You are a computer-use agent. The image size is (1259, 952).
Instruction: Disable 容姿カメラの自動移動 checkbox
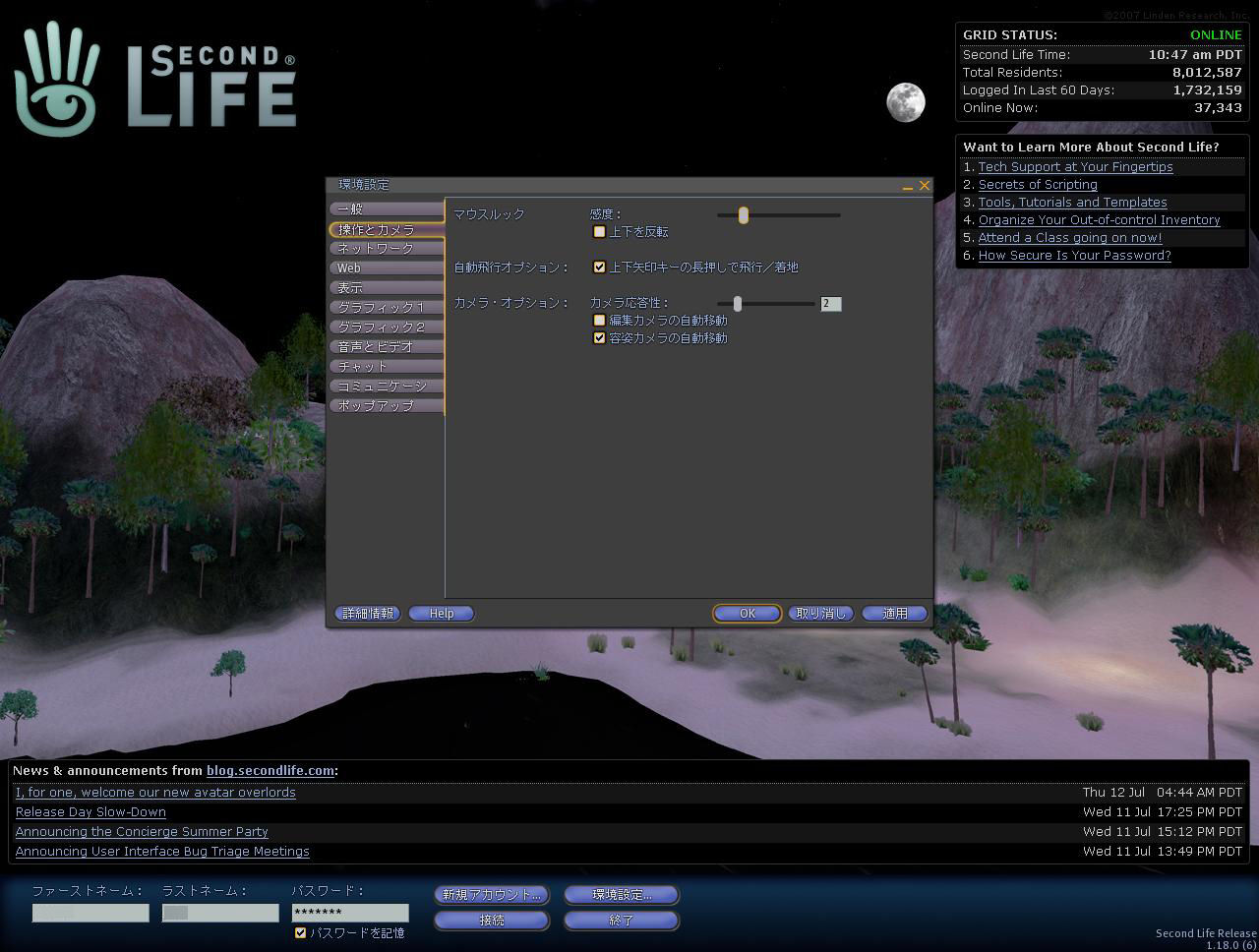(x=599, y=338)
